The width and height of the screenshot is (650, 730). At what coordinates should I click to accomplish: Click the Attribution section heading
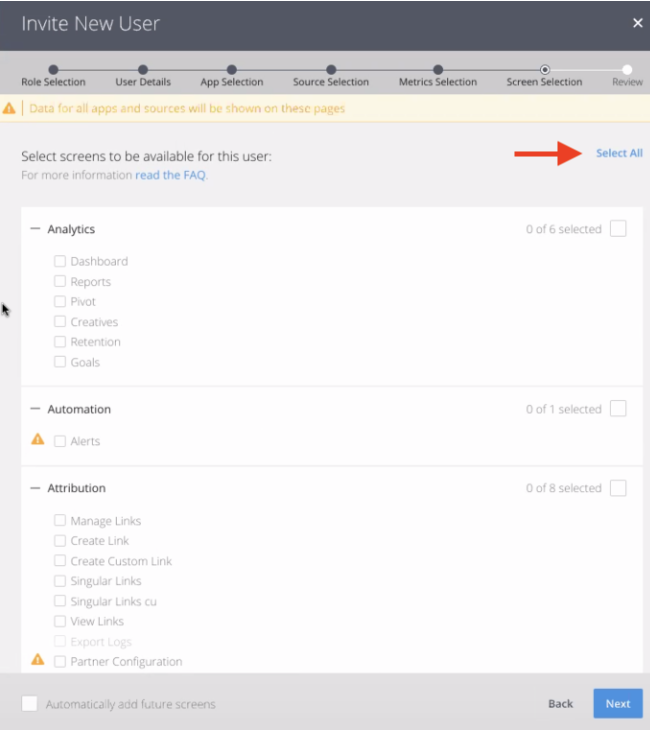click(x=77, y=488)
